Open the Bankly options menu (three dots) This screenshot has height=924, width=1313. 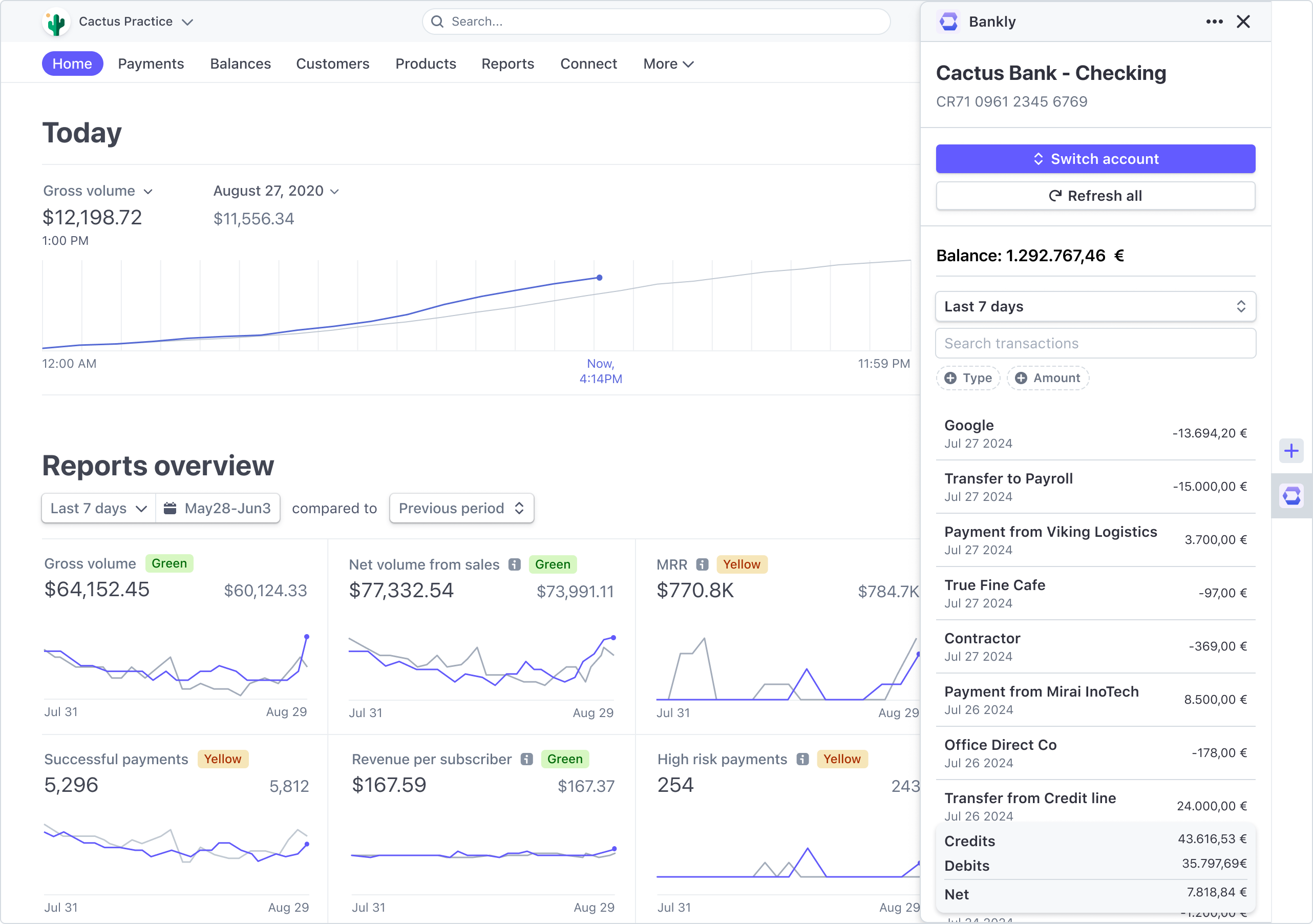pos(1214,21)
